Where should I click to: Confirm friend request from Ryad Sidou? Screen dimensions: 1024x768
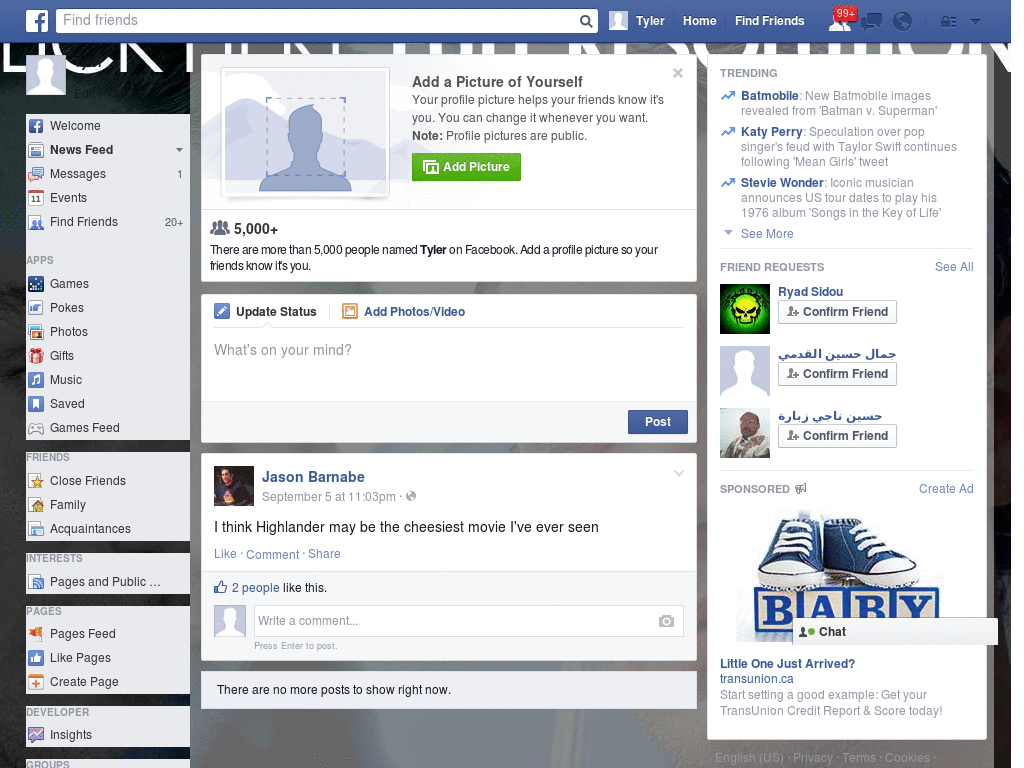point(837,312)
